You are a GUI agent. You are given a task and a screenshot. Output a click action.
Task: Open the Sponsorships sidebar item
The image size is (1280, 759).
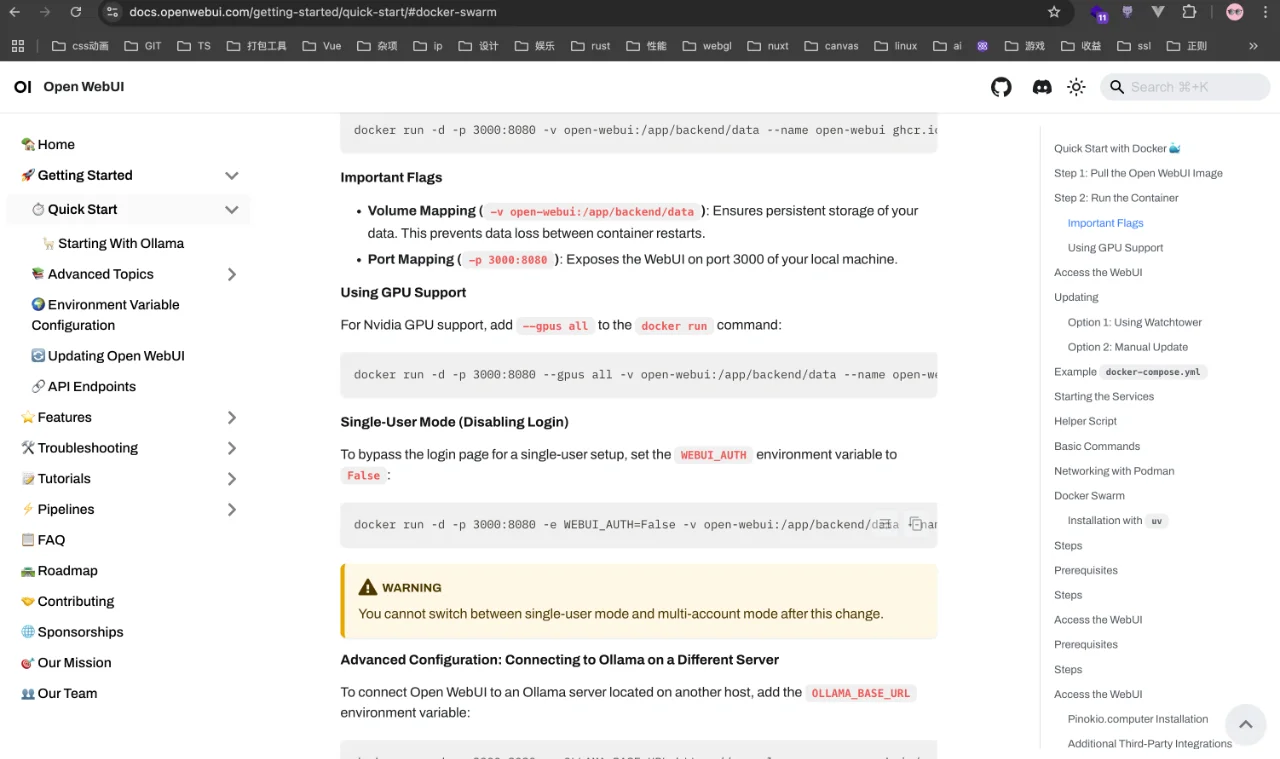(72, 632)
